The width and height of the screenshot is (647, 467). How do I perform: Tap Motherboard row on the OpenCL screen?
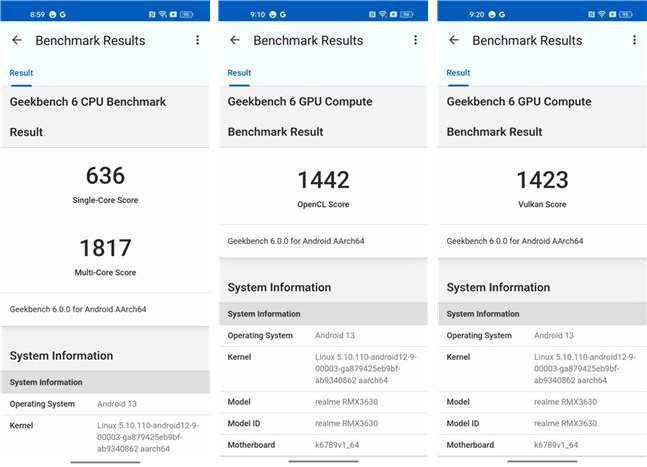tap(323, 445)
